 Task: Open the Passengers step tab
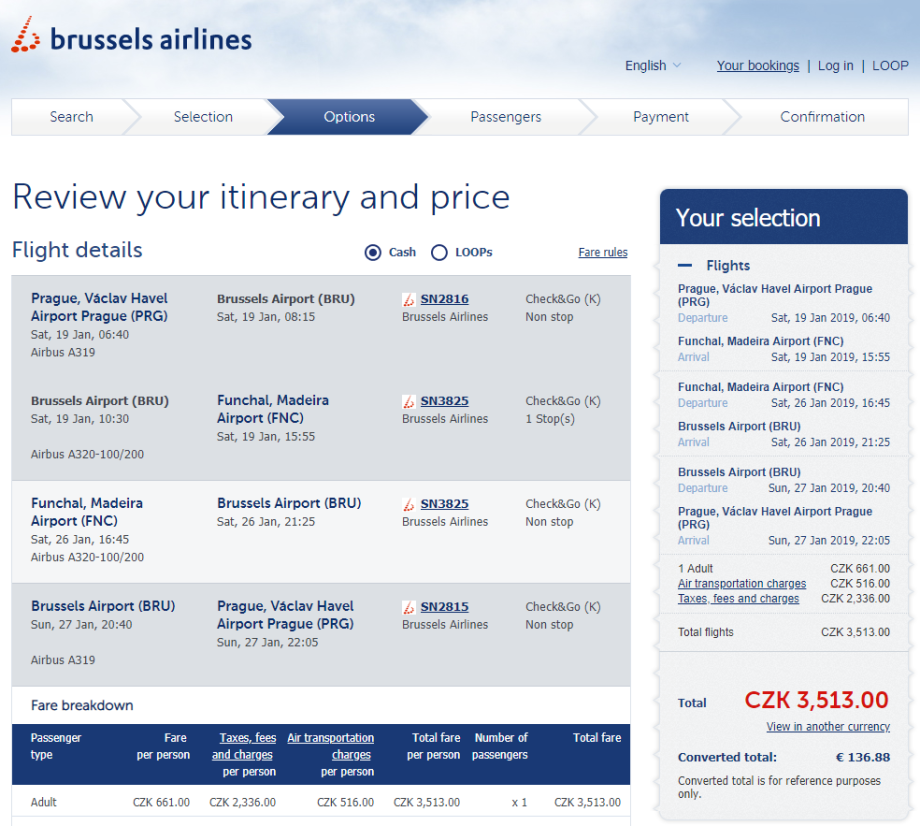pyautogui.click(x=505, y=117)
